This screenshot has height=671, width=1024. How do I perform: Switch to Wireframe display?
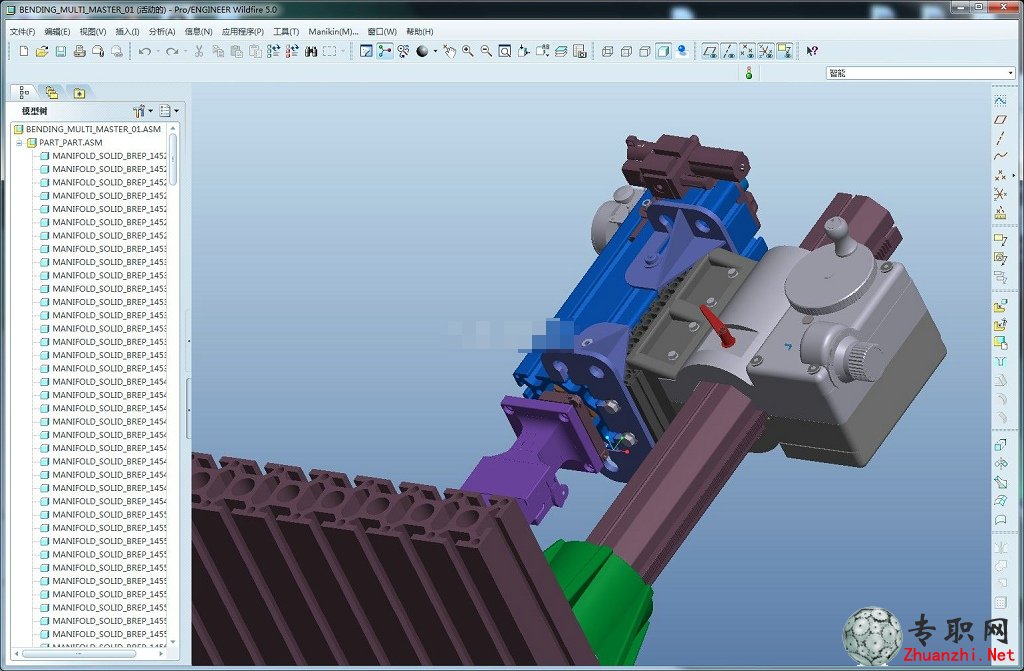(x=607, y=51)
